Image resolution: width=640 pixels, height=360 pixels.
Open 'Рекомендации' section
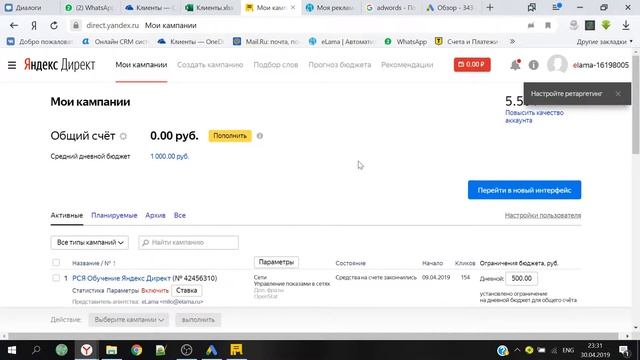407,65
